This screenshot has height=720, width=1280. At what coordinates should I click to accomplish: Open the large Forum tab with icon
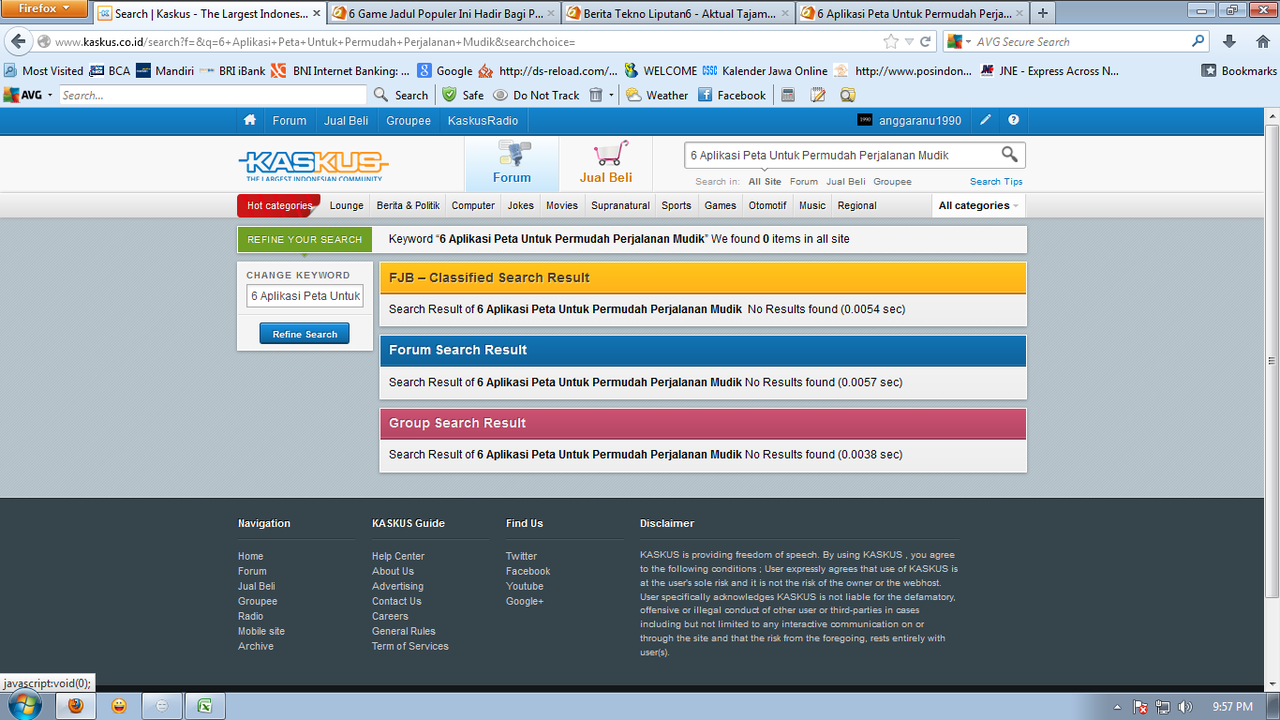pos(512,163)
